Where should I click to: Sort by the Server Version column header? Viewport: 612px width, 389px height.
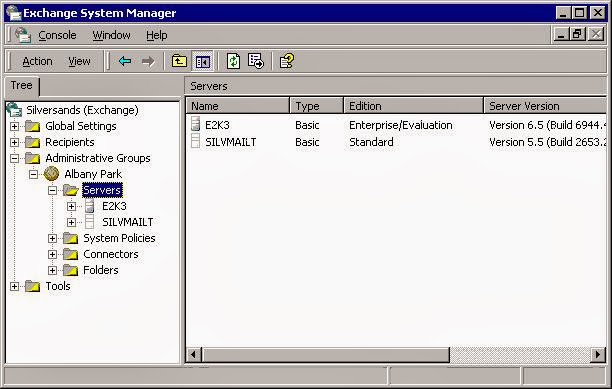coord(545,106)
